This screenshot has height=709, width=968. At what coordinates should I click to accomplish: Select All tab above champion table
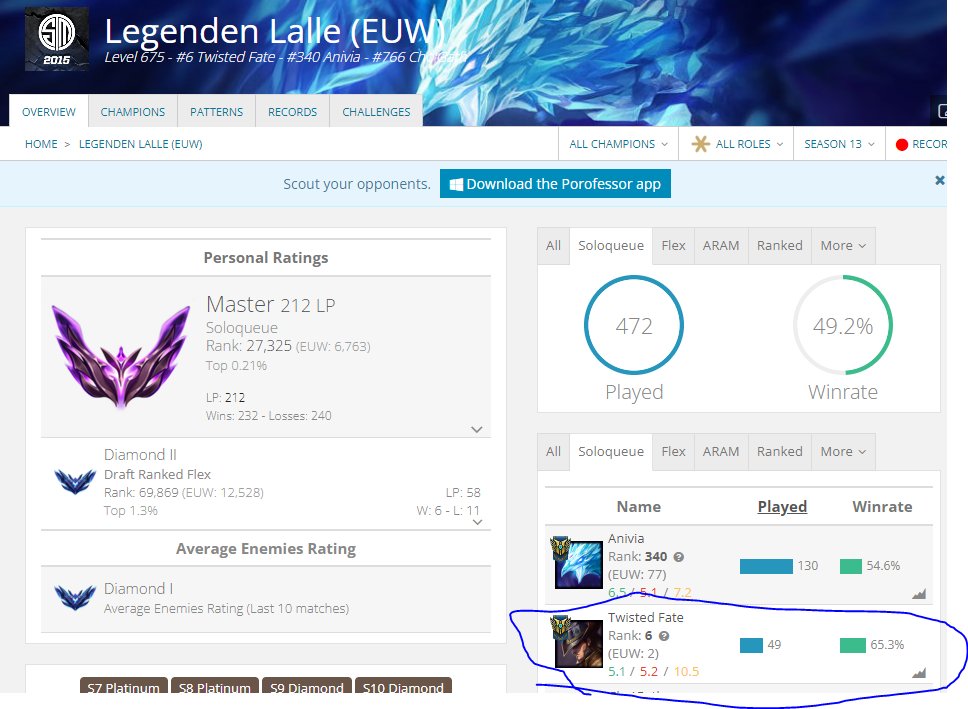(x=553, y=452)
